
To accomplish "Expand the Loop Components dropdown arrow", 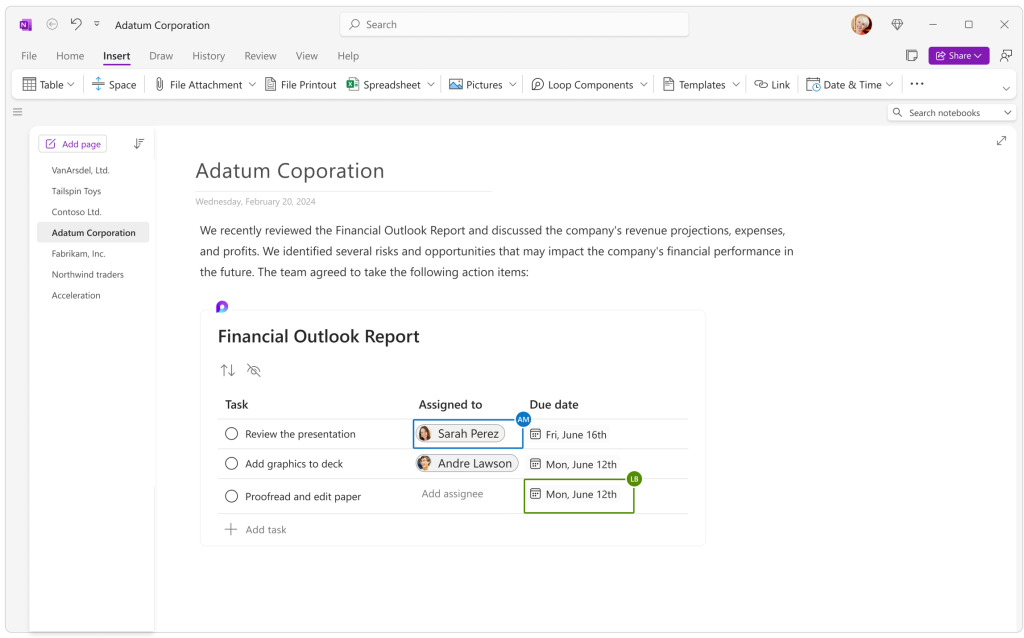I will (x=644, y=84).
